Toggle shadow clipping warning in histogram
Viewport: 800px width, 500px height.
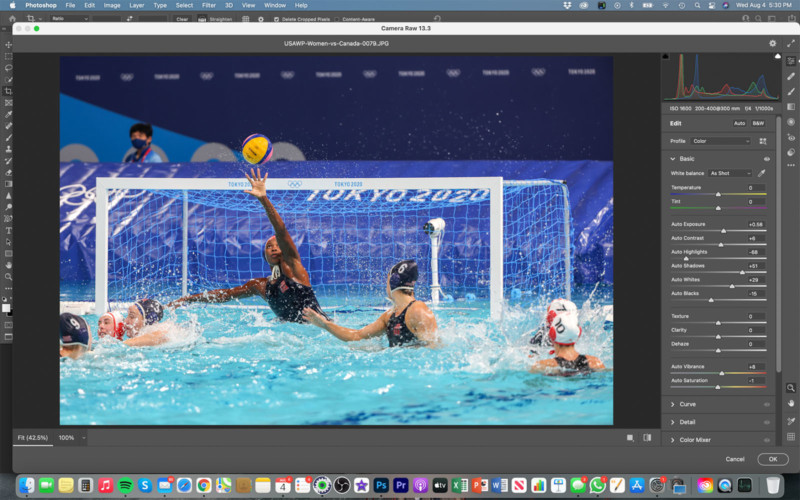coord(665,56)
